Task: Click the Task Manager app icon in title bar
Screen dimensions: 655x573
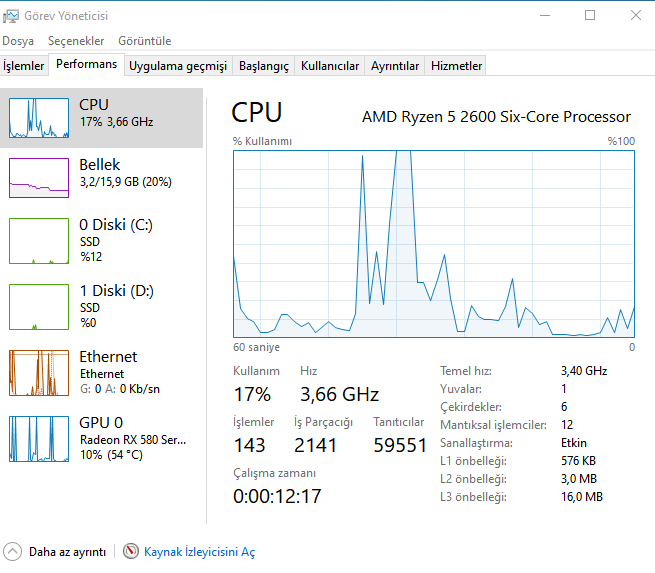Action: [11, 16]
